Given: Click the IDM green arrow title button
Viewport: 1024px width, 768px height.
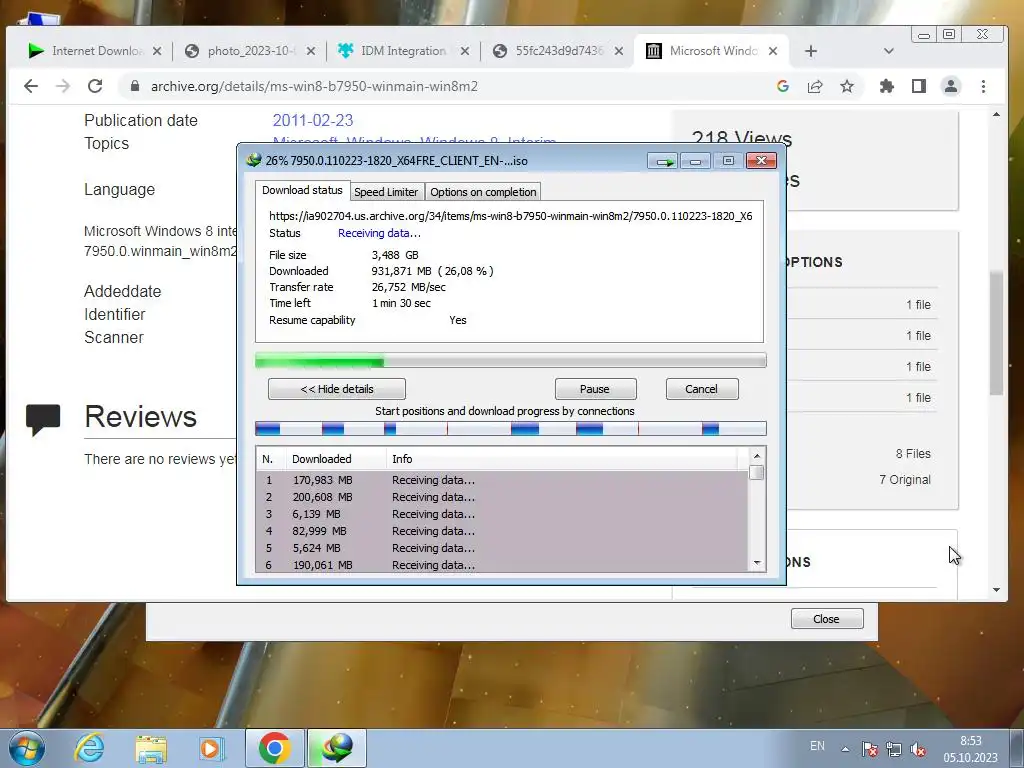Looking at the screenshot, I should point(663,161).
